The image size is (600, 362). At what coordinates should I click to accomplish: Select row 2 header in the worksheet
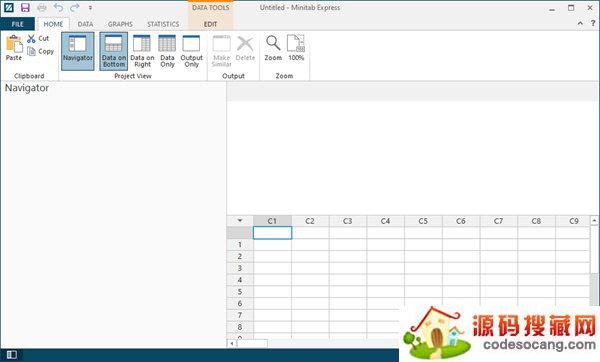tap(240, 256)
